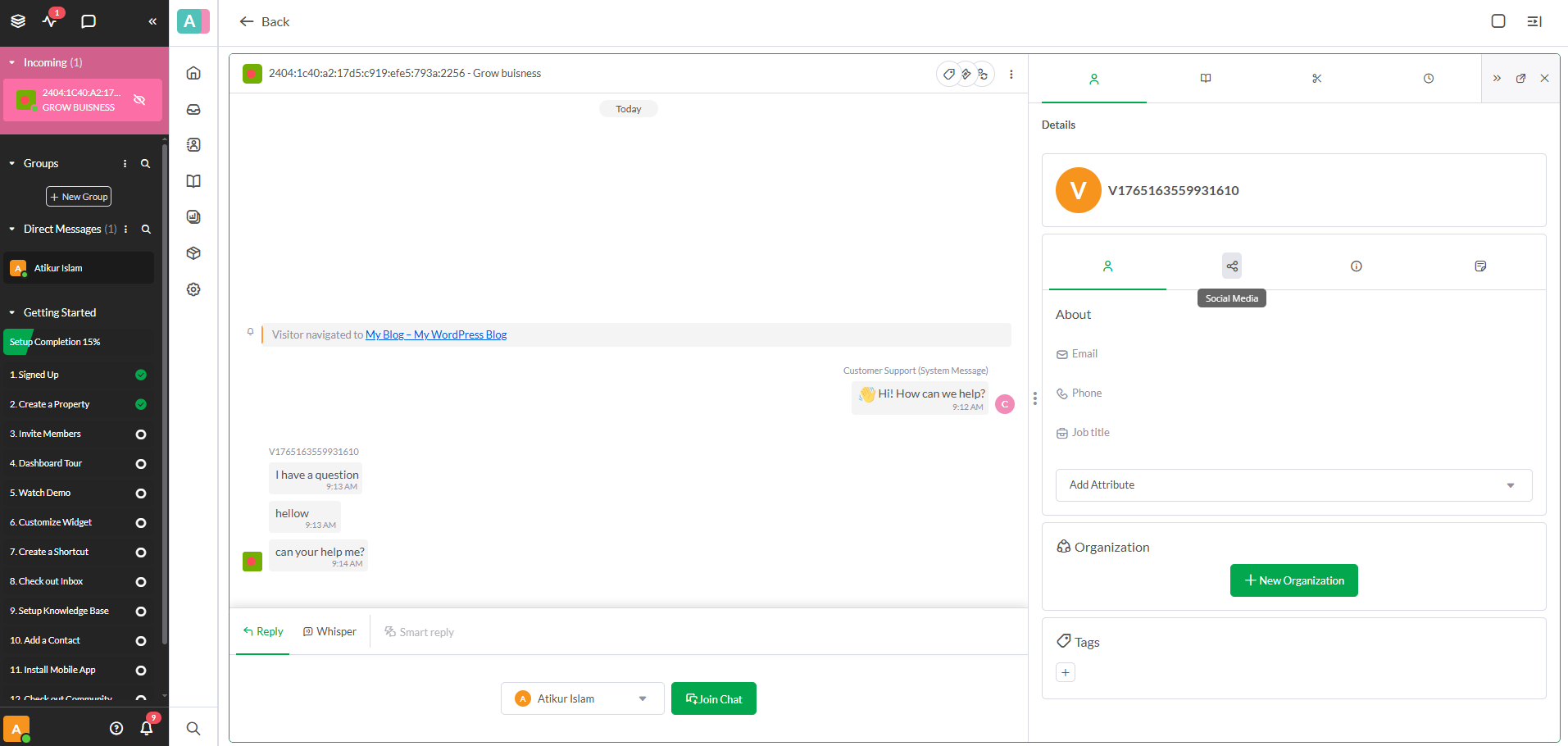
Task: Mark the Setup Knowledge Base step circle
Action: pos(141,612)
